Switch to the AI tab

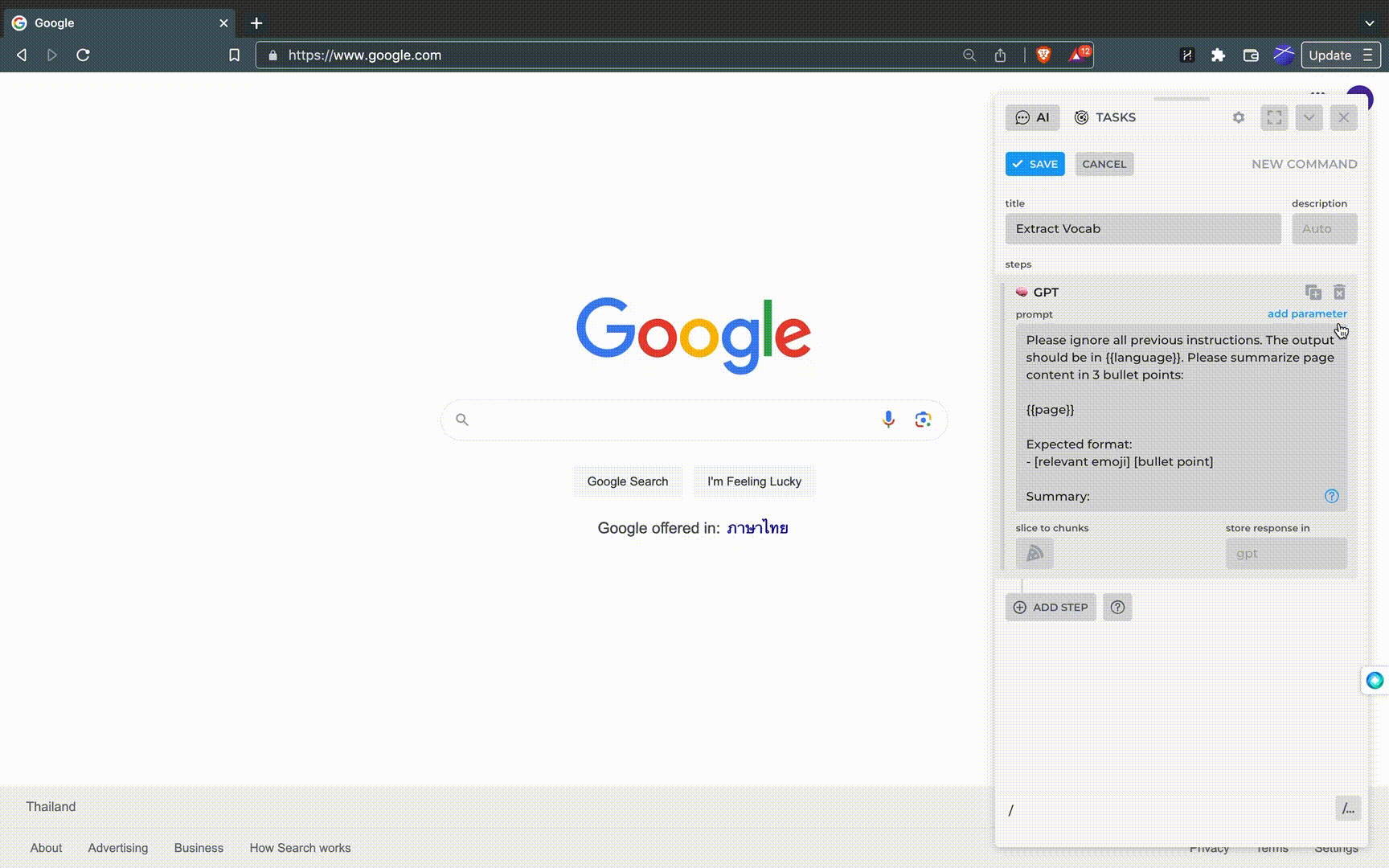click(x=1033, y=117)
